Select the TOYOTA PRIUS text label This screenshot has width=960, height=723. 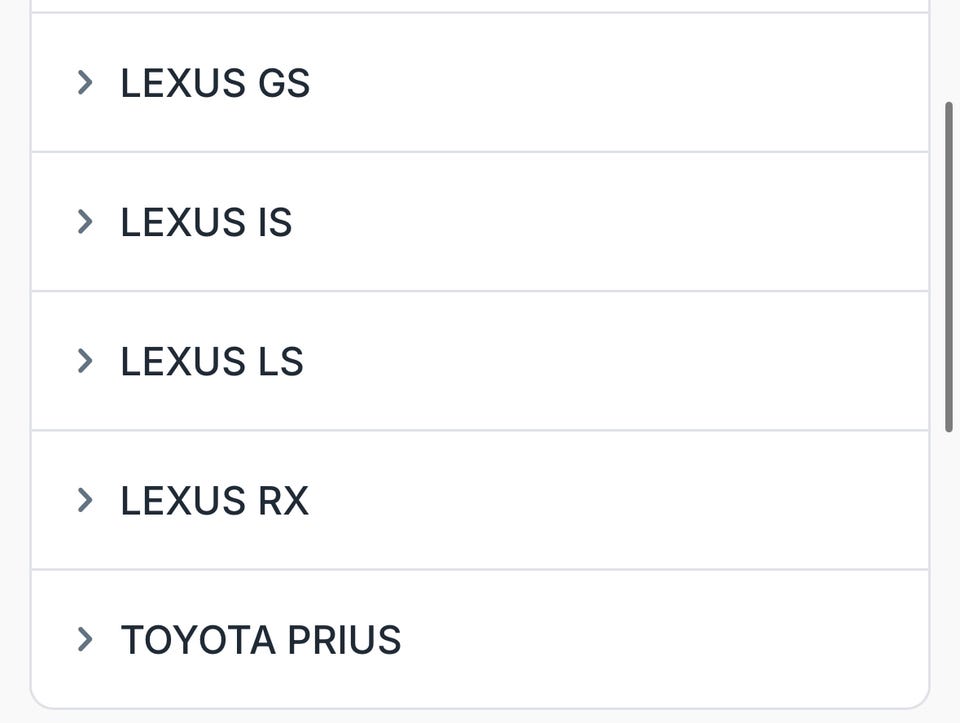[261, 639]
